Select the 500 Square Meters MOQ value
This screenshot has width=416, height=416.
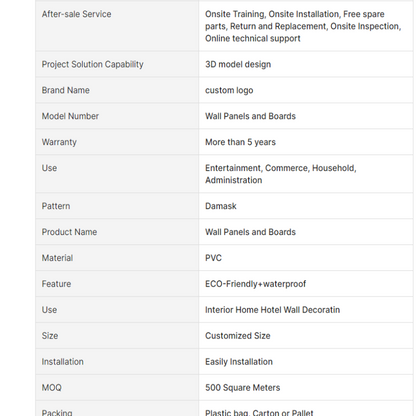point(242,388)
